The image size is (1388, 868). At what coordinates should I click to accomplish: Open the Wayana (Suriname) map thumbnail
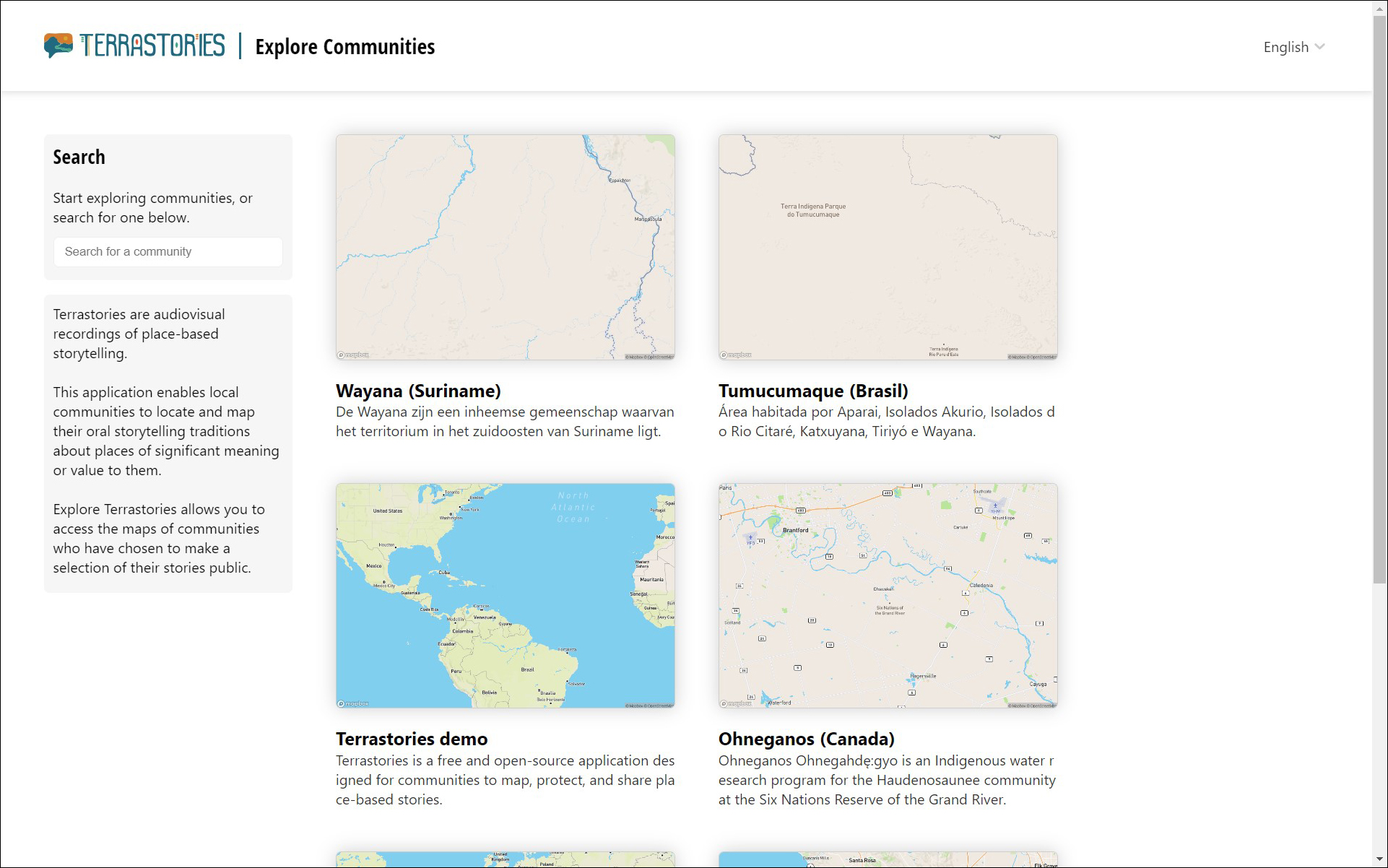[505, 247]
